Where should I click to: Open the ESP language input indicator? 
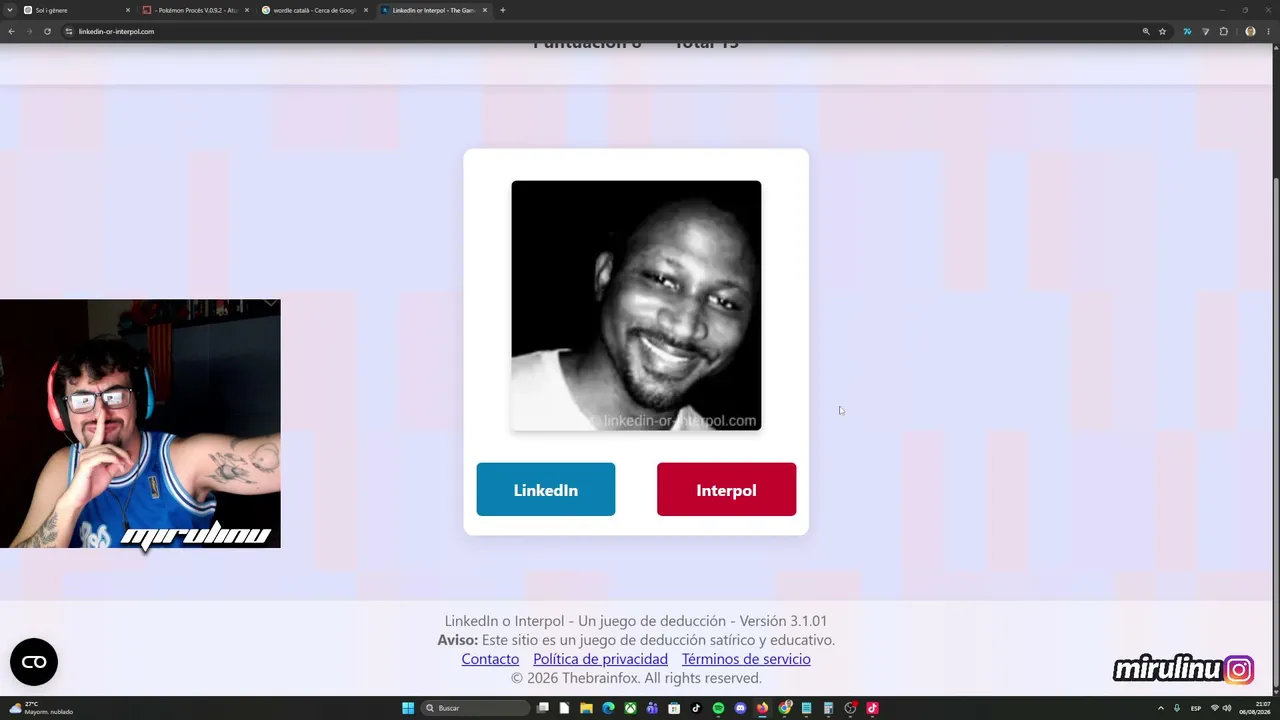pyautogui.click(x=1196, y=708)
